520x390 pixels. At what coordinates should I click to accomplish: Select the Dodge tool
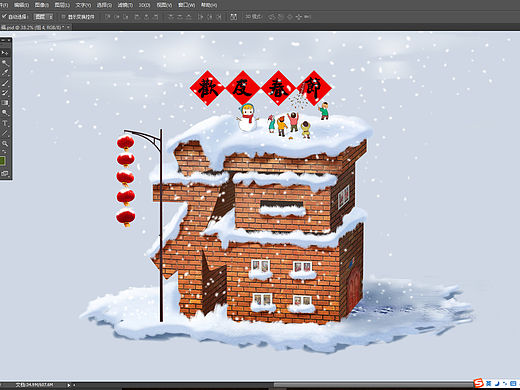(x=5, y=113)
